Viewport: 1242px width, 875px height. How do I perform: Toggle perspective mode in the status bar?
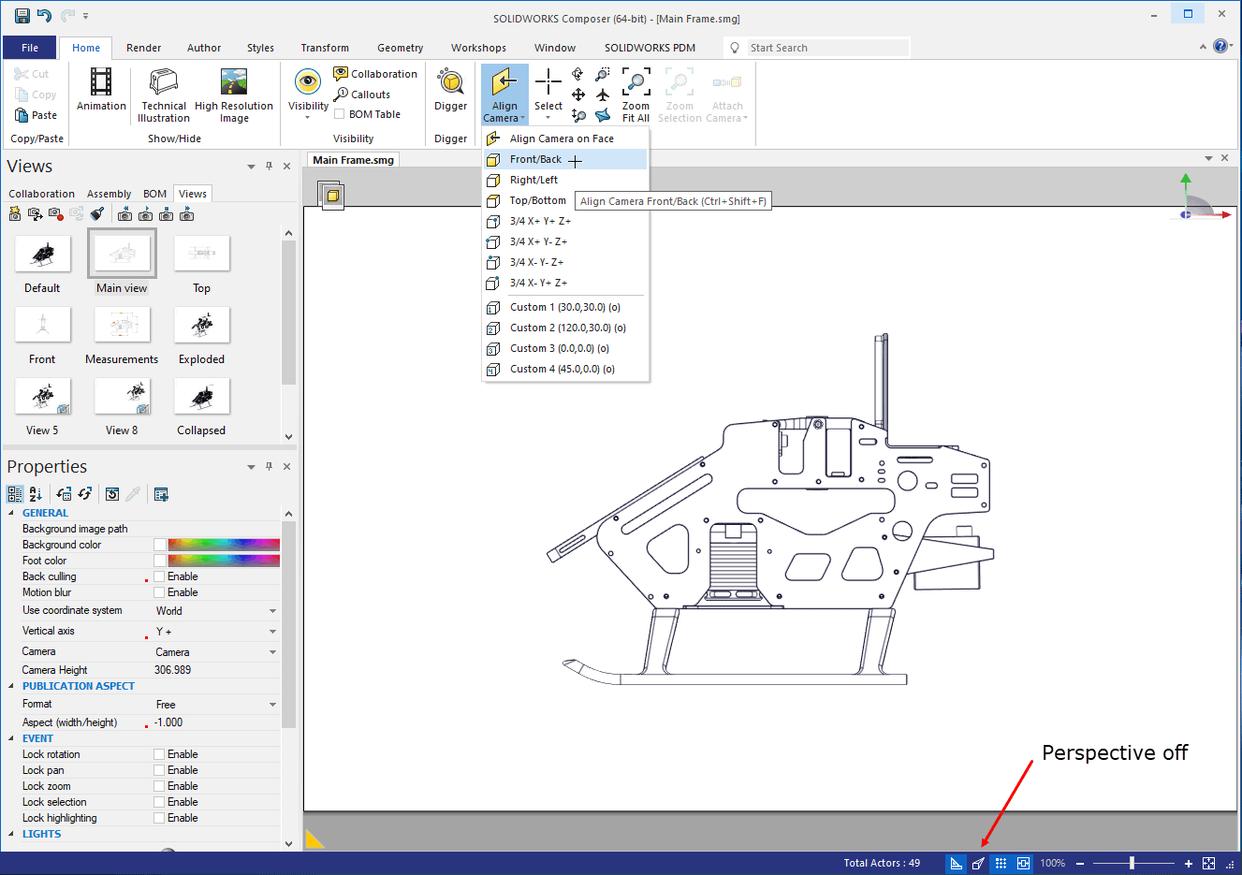pyautogui.click(x=977, y=862)
